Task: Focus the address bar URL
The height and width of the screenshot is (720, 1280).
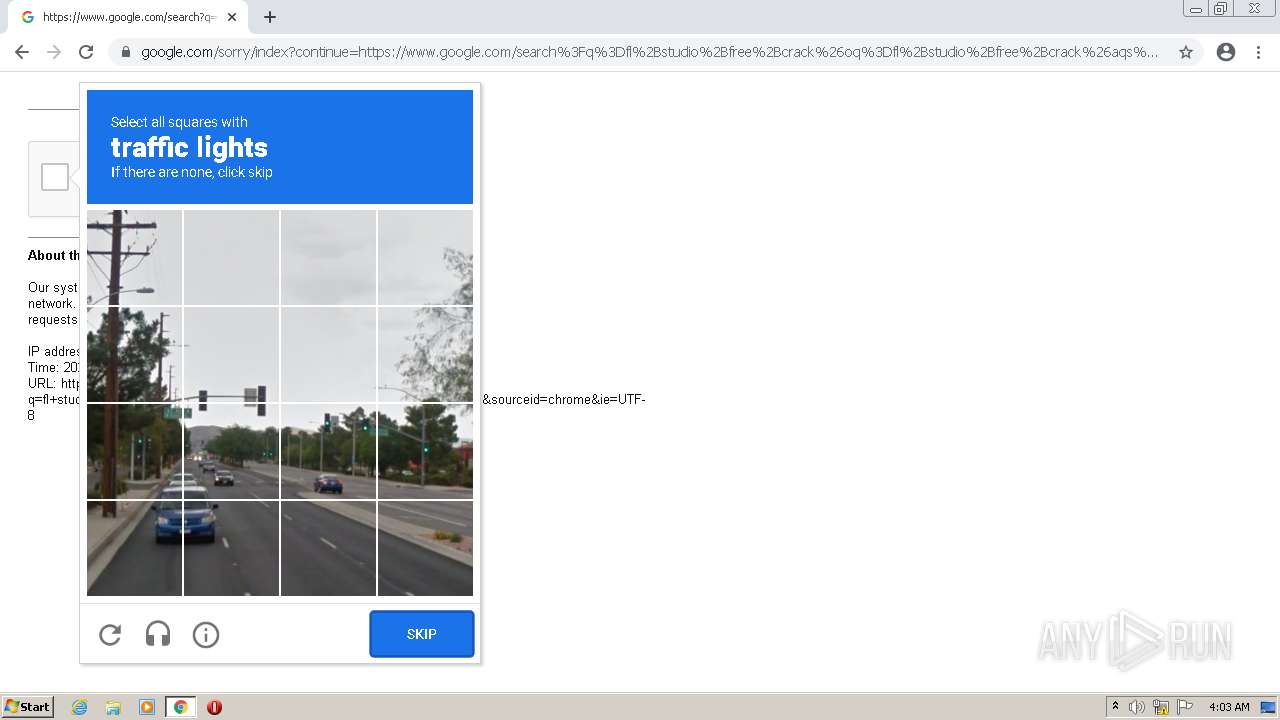Action: 650,52
